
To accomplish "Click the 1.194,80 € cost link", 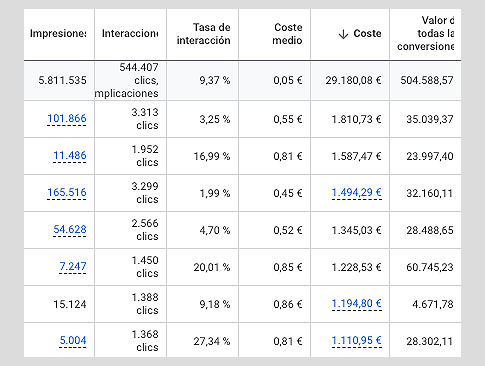I will [357, 303].
